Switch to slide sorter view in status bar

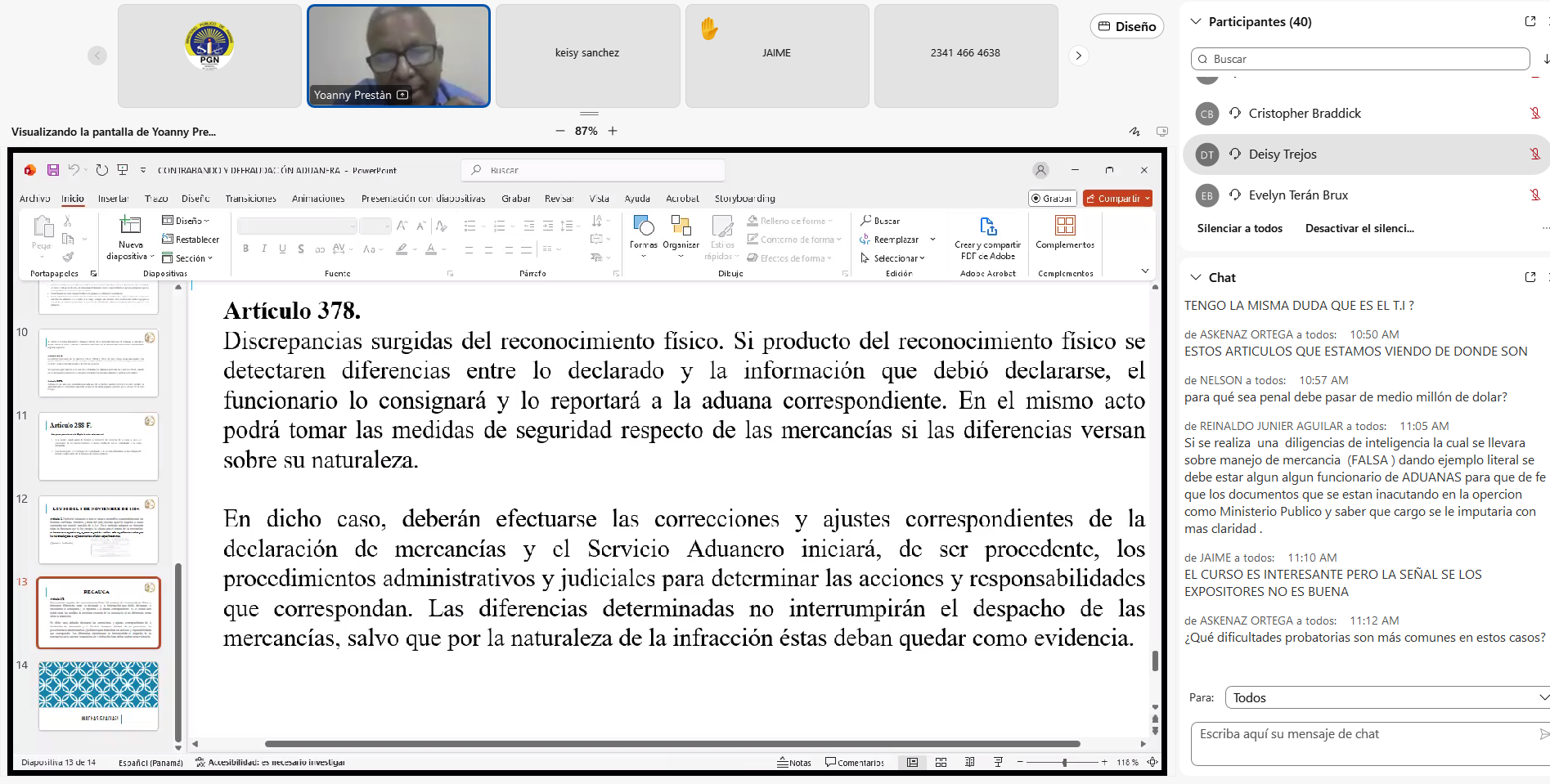coord(941,762)
